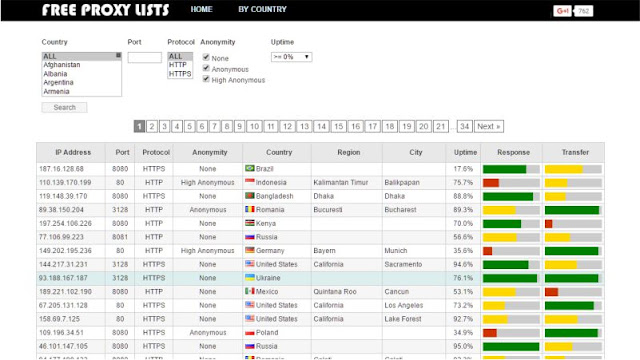
Task: Open the BY COUNTRY menu item
Action: [262, 9]
